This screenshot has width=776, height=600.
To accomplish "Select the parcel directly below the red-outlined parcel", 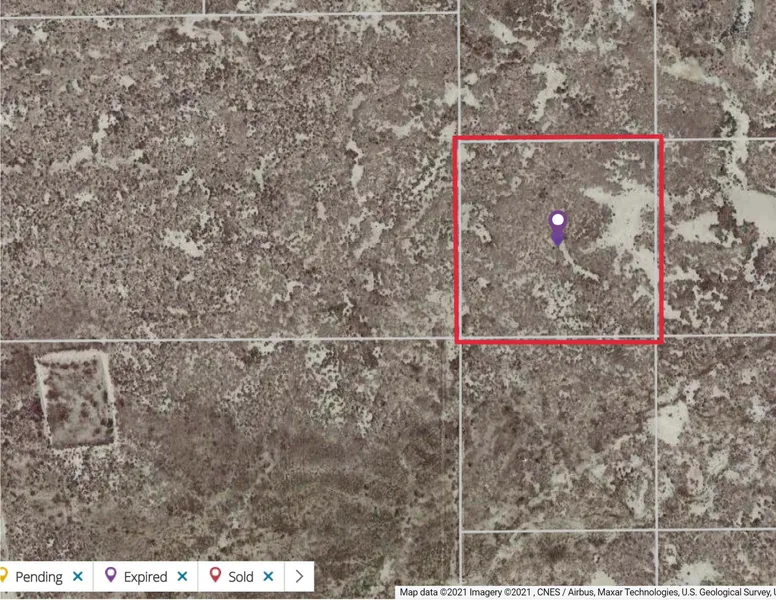I will (558, 435).
